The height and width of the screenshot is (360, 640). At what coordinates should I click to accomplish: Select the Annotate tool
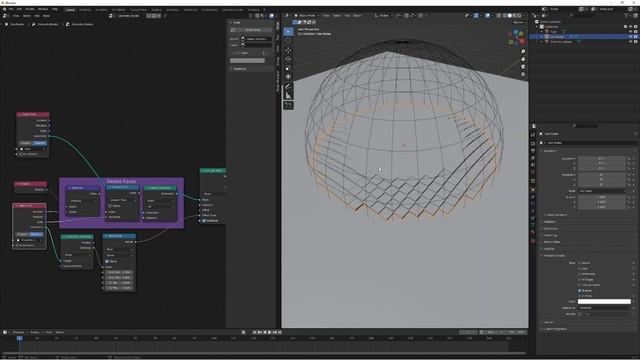pyautogui.click(x=288, y=87)
